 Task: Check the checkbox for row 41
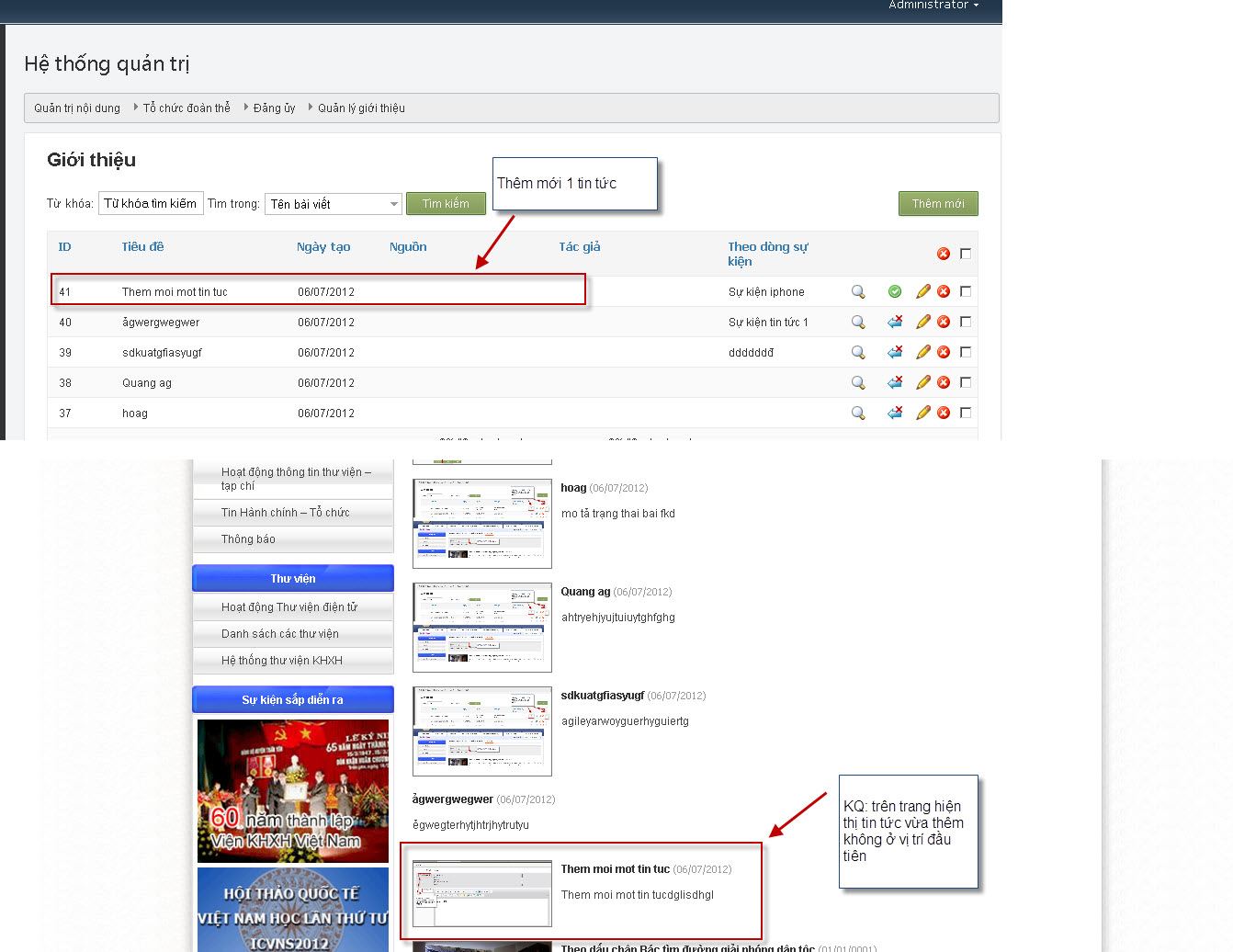966,291
